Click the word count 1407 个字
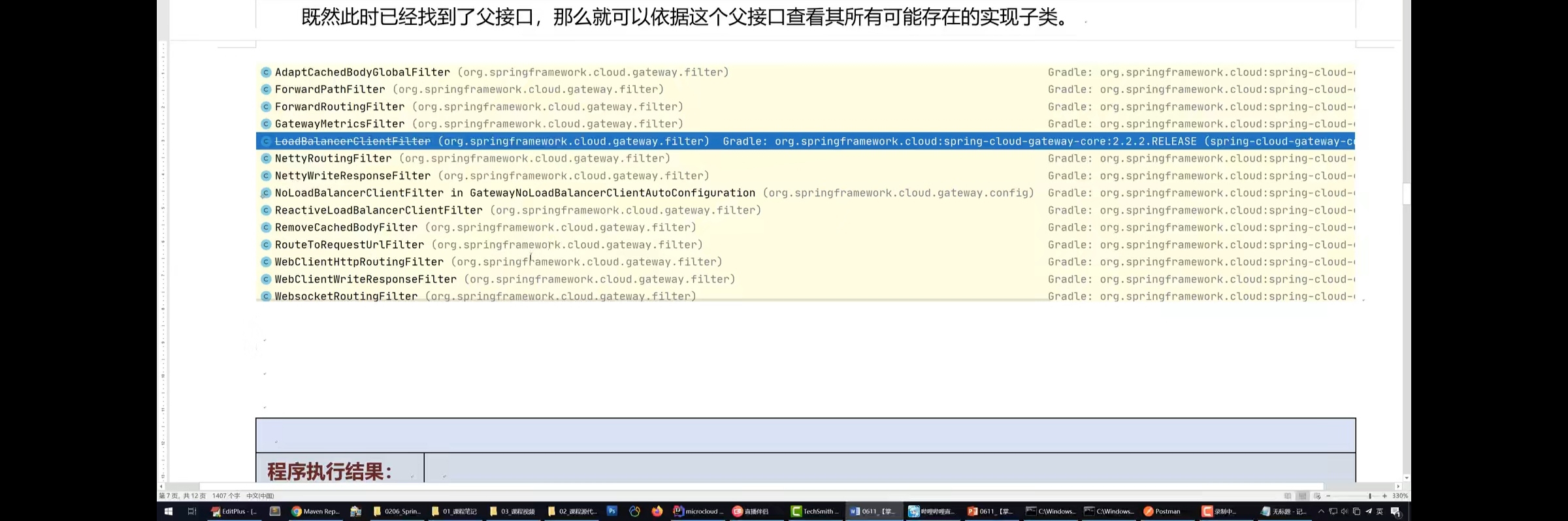This screenshot has height=521, width=1568. 226,496
